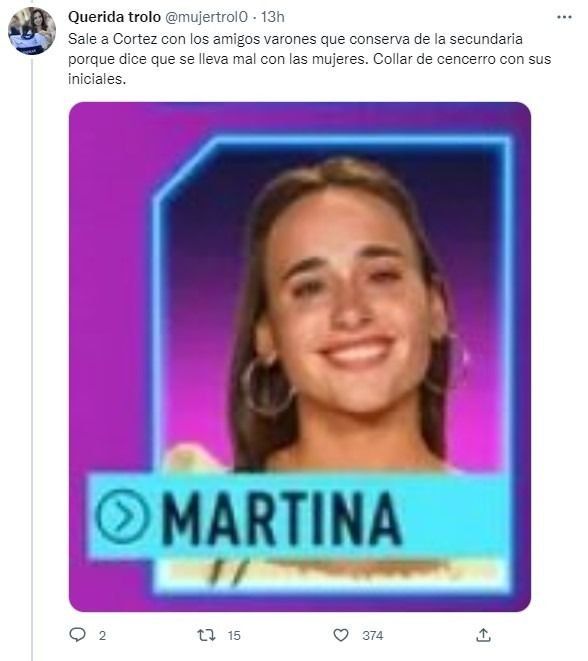
Task: Open Querida trolo's profile avatar picture
Action: point(32,31)
